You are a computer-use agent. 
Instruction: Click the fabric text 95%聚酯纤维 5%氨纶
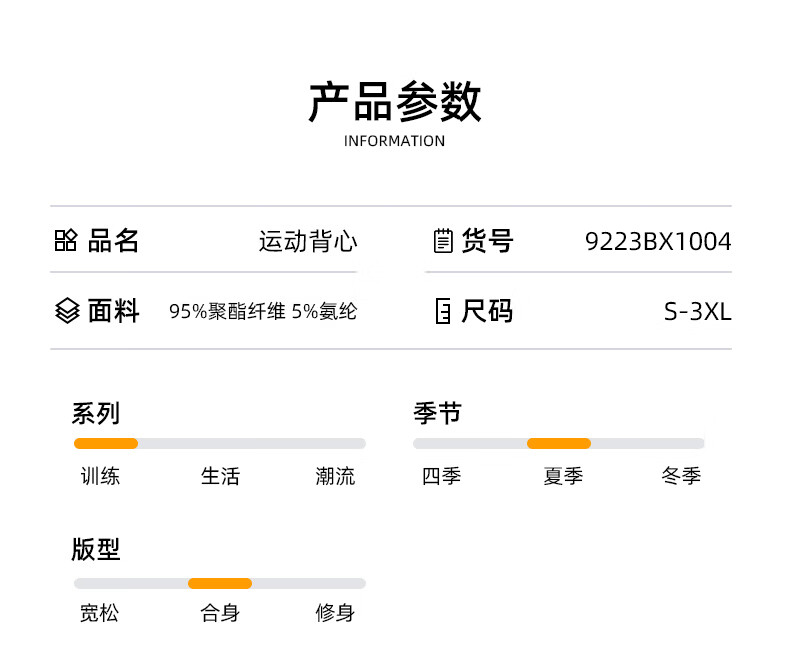263,311
